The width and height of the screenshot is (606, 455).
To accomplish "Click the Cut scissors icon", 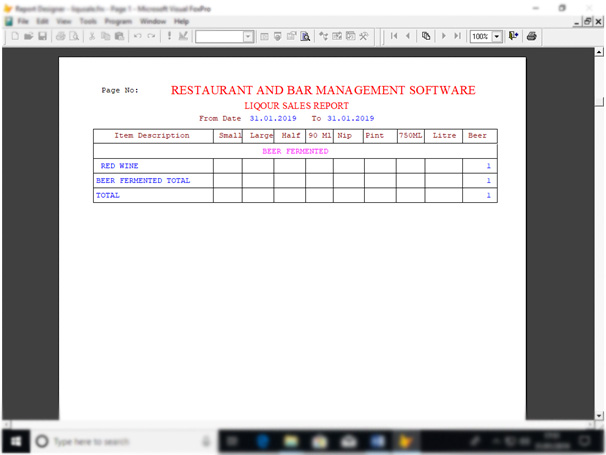I will tap(92, 36).
